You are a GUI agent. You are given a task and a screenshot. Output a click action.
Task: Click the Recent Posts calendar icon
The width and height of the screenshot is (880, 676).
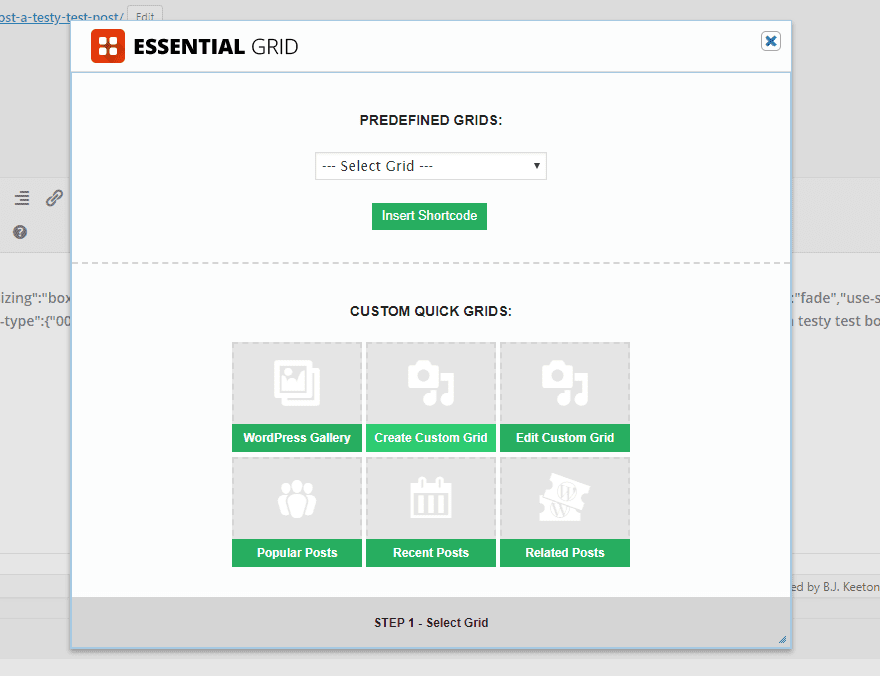430,497
